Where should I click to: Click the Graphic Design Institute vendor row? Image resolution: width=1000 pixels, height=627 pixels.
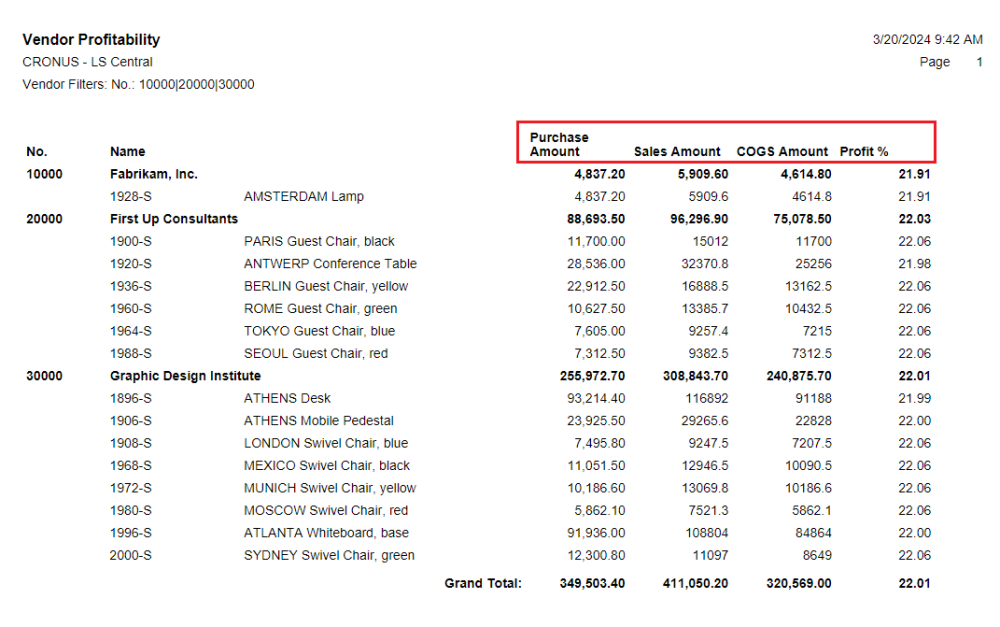185,376
